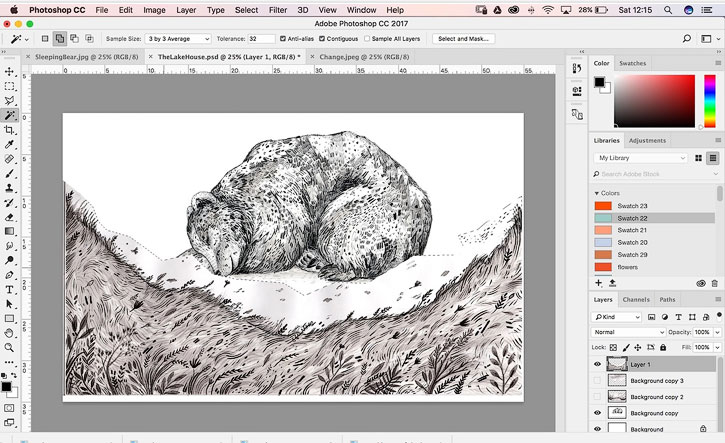This screenshot has width=725, height=443.
Task: Select the History Brush tool
Action: tap(9, 203)
